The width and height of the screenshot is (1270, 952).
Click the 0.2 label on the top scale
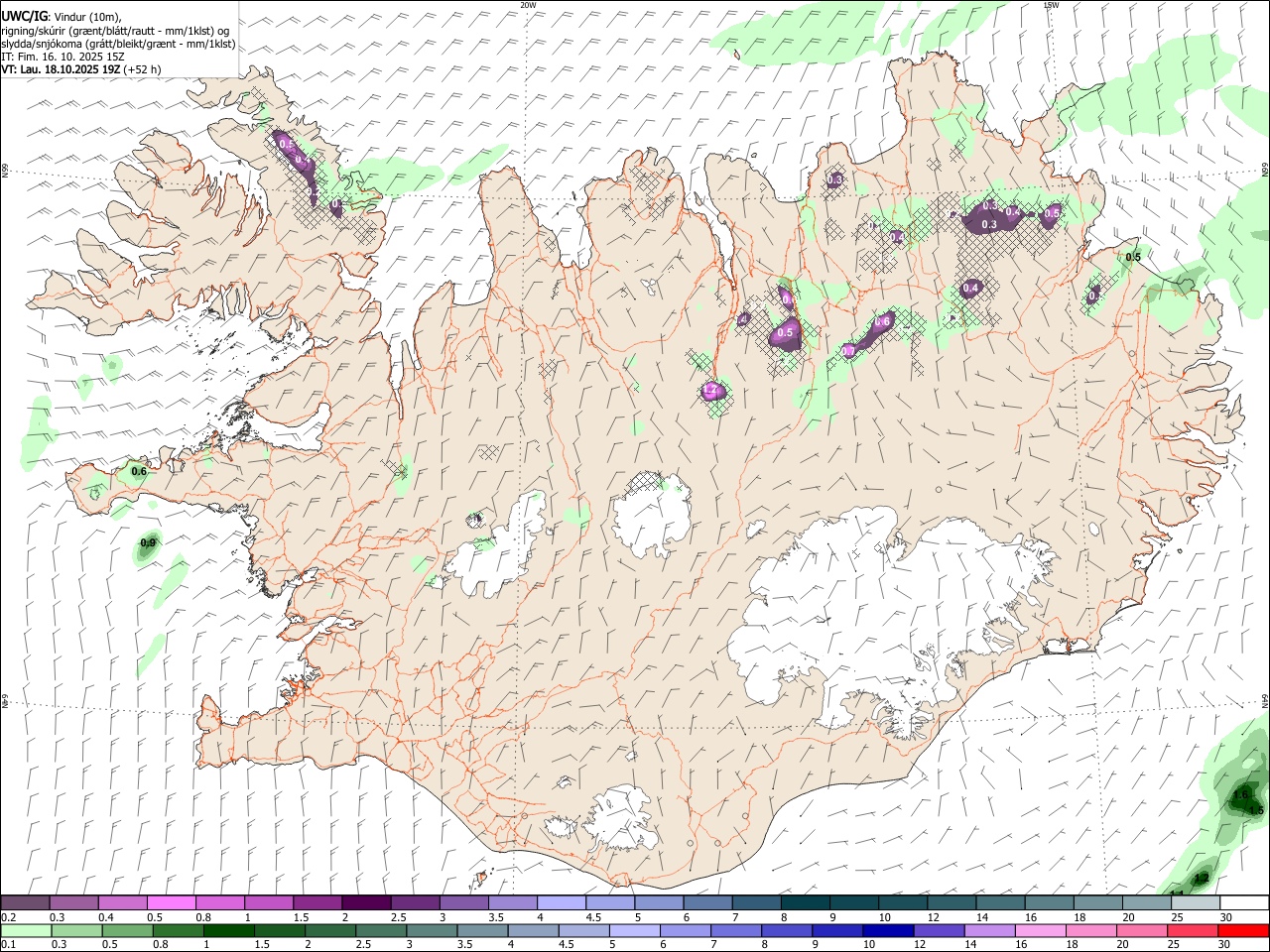(x=9, y=917)
